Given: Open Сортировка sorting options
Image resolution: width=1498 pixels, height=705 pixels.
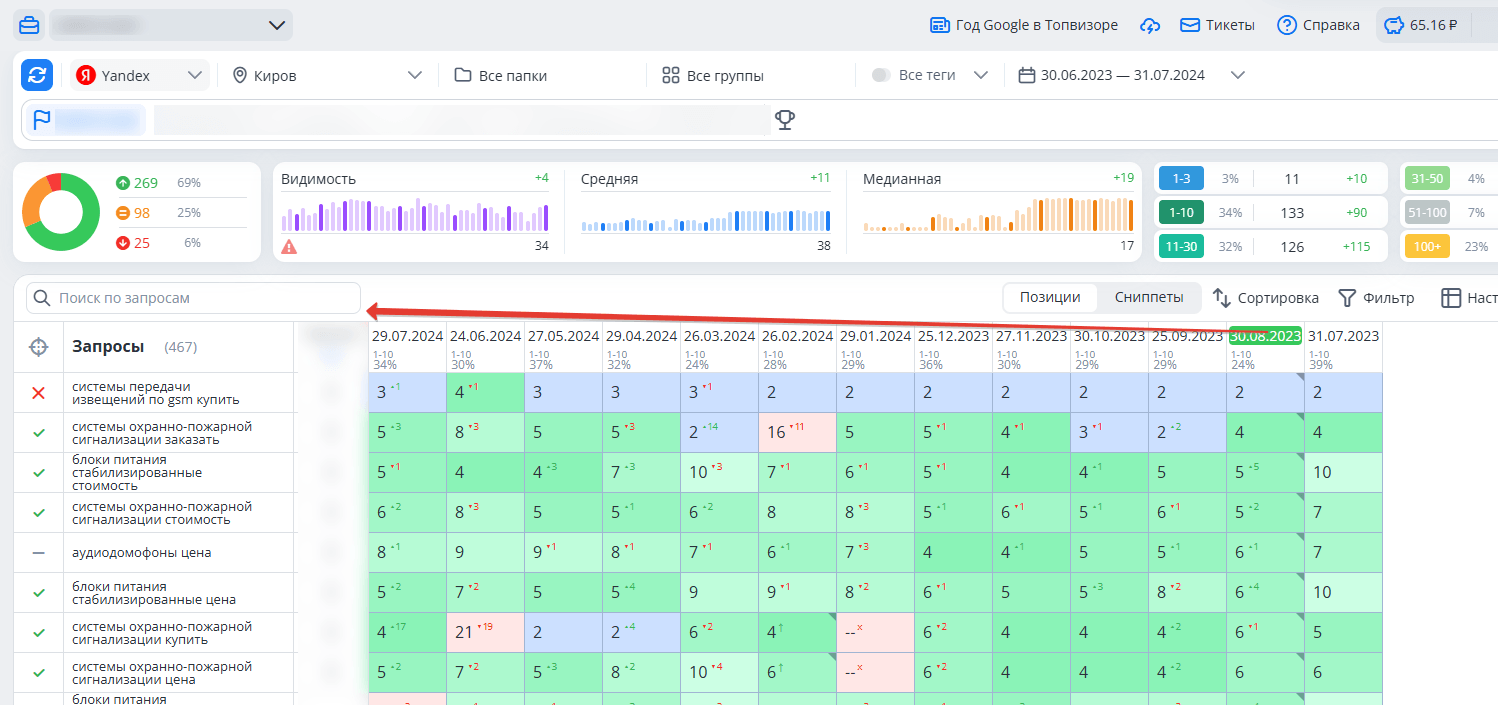Looking at the screenshot, I should coord(1266,298).
